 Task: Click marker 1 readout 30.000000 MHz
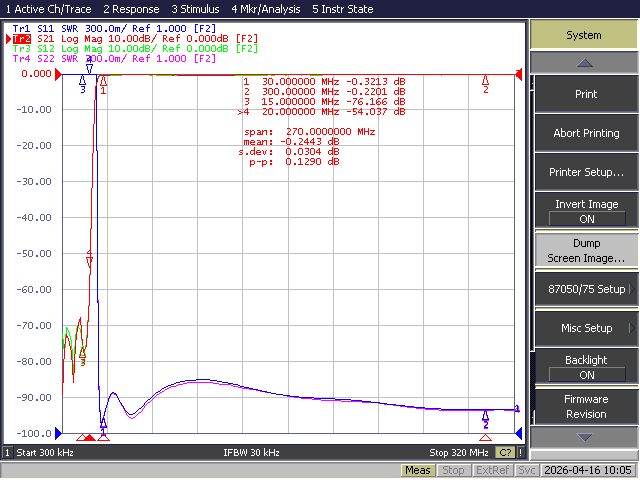coord(324,82)
